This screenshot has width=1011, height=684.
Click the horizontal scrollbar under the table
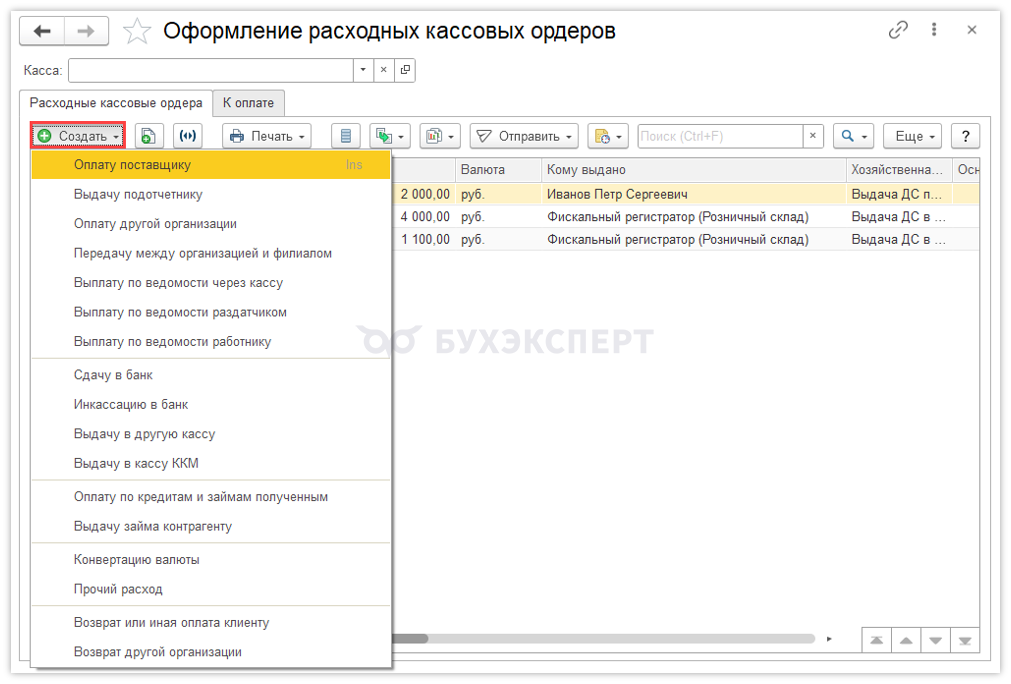click(600, 638)
